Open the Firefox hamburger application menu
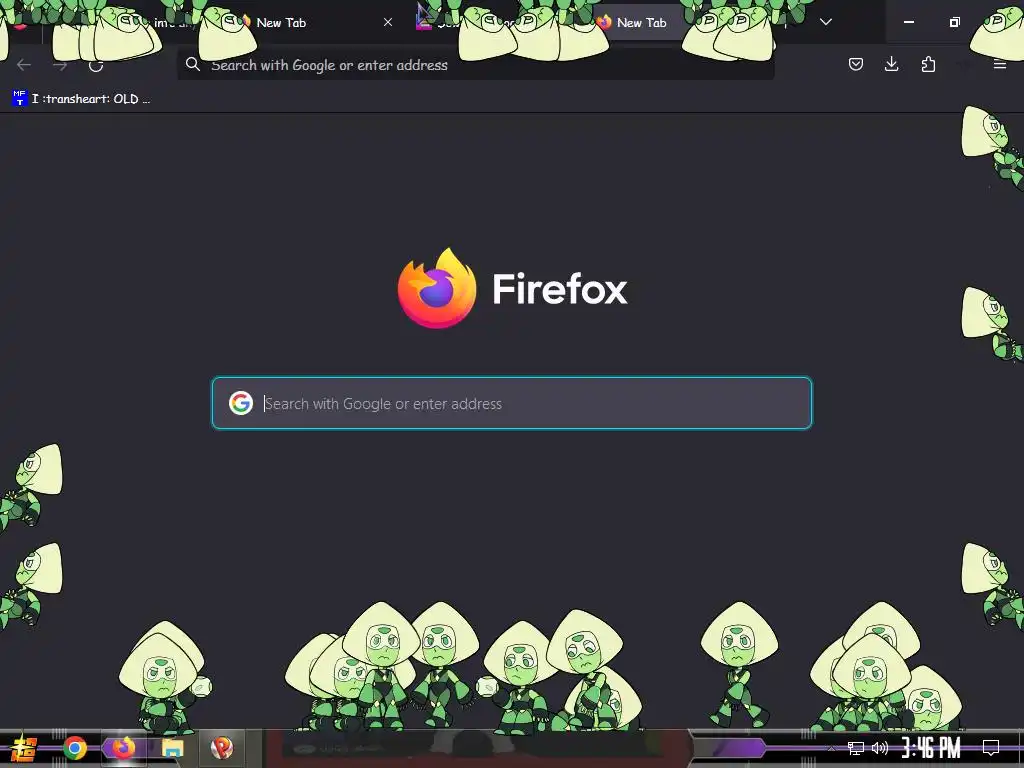1024x768 pixels. pos(999,64)
